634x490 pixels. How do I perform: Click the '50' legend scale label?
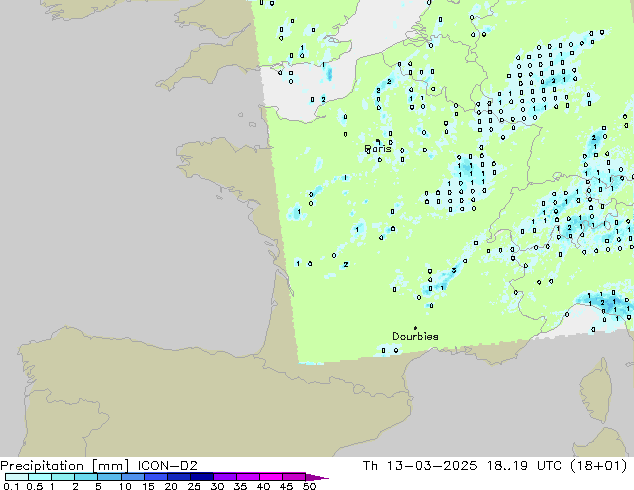309,486
